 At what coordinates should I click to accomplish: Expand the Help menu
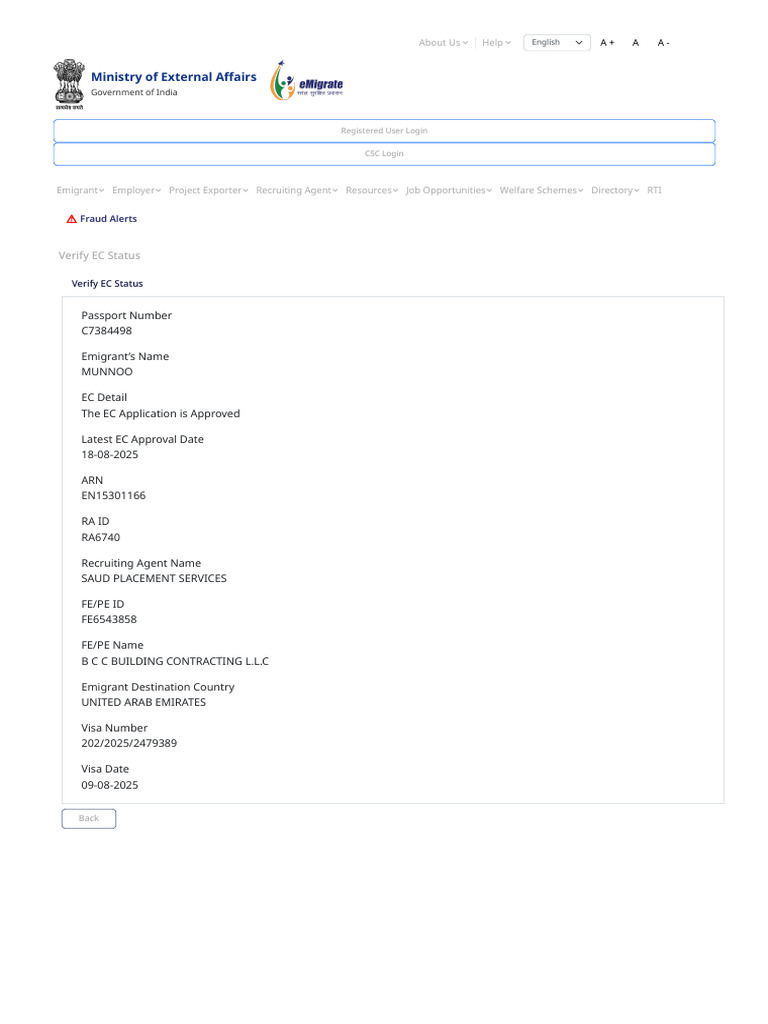click(496, 42)
